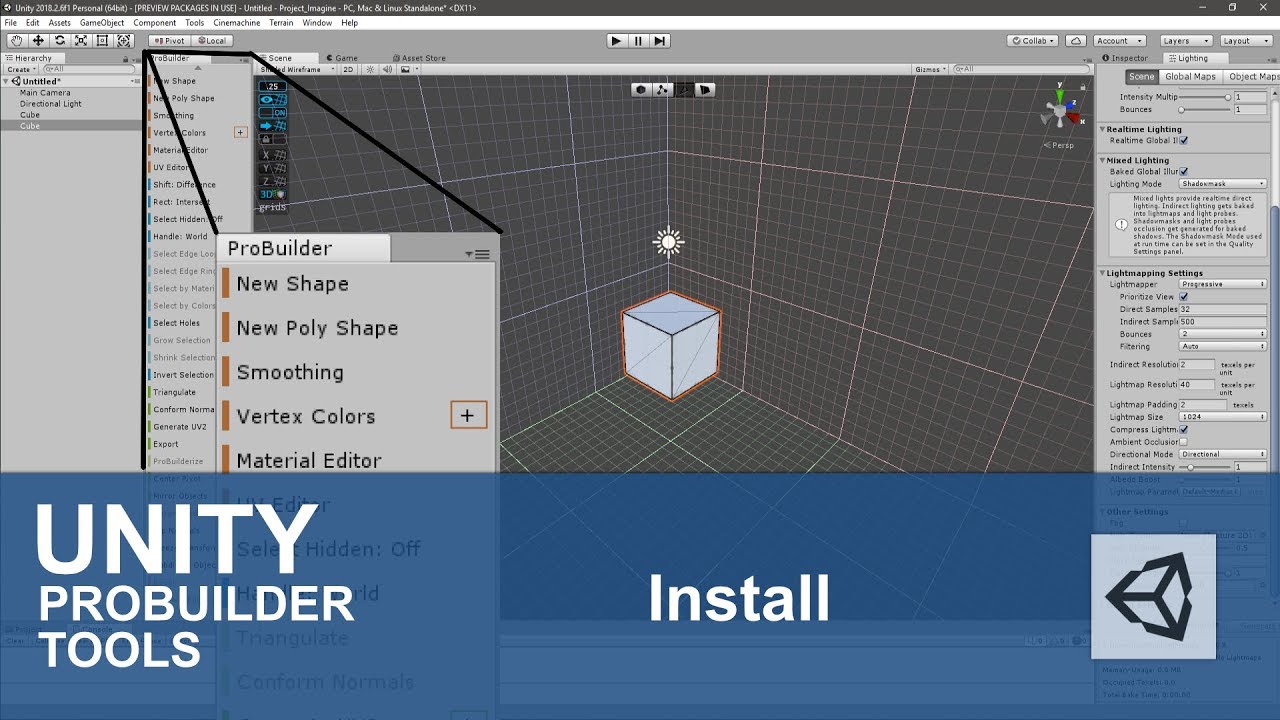
Task: Toggle Compress Lightmaps checkbox
Action: click(x=1184, y=429)
